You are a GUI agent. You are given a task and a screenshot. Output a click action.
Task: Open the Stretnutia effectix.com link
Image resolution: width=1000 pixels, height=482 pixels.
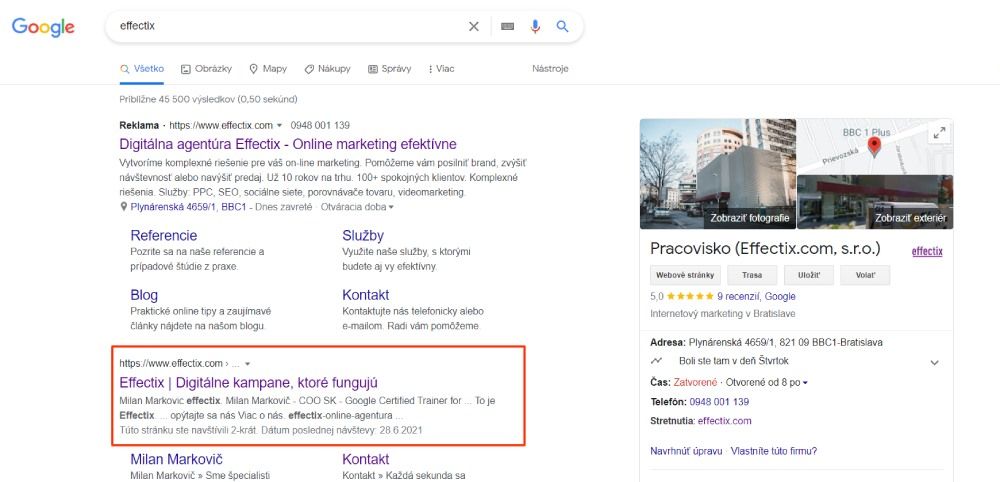[x=724, y=421]
